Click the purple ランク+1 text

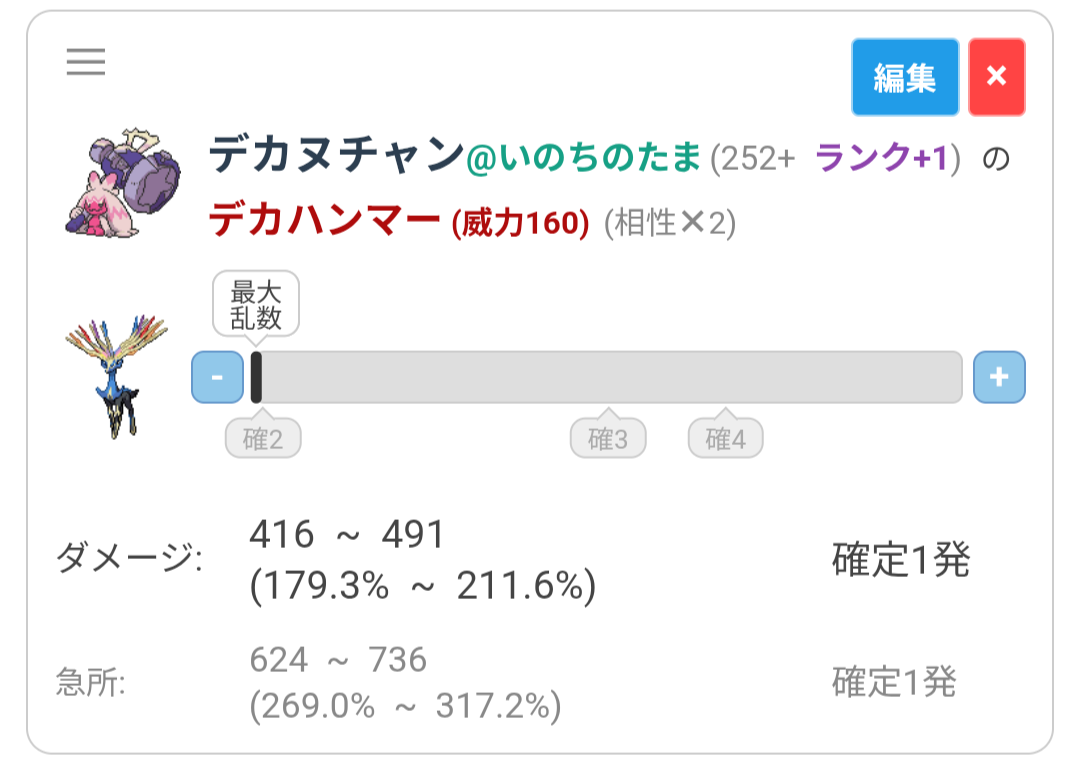pos(880,157)
